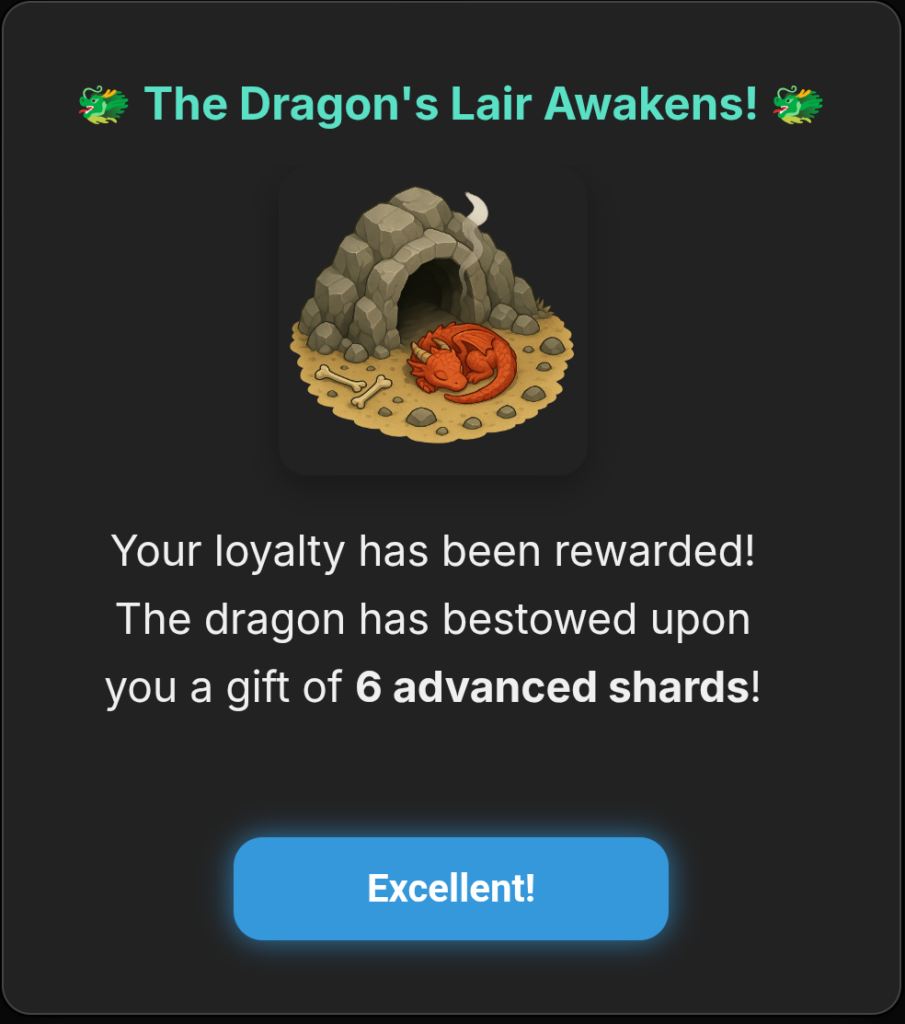The image size is (905, 1024).
Task: Click the Excellent! button
Action: coord(451,888)
